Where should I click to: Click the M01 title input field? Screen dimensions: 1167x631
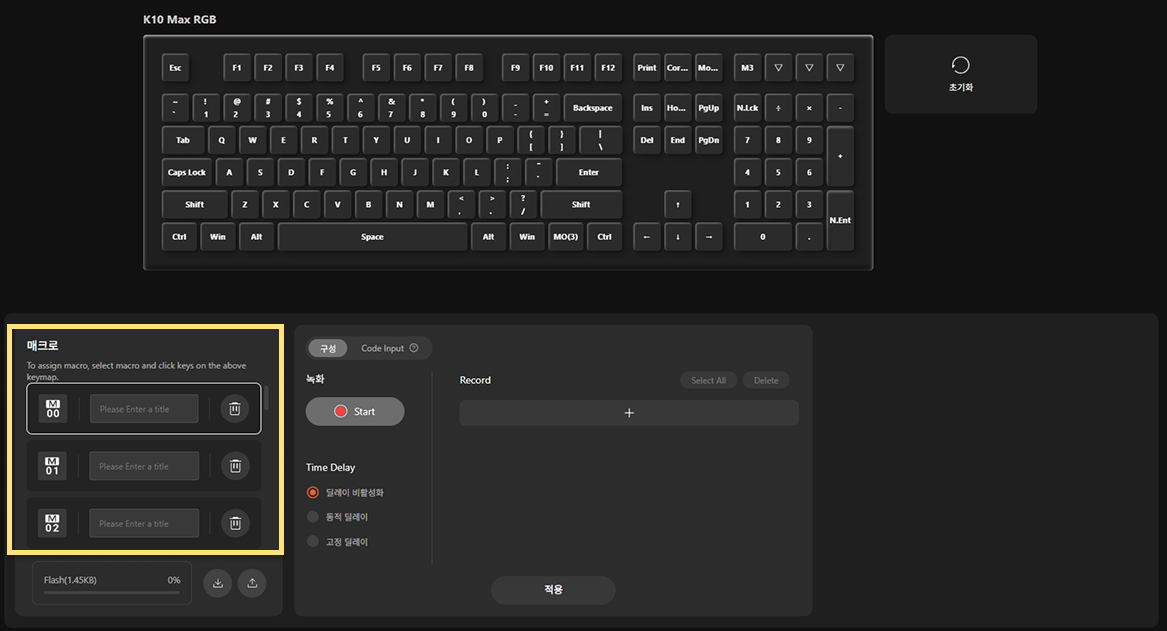tap(144, 466)
